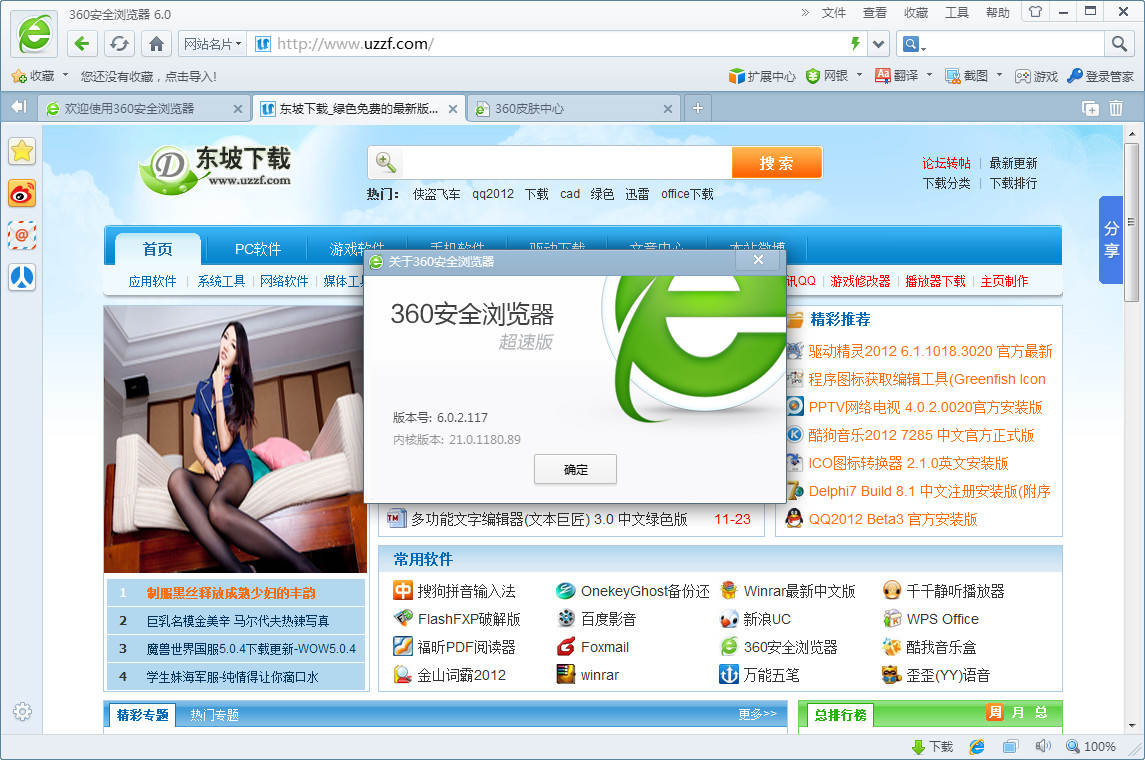Click the model photo banner thumbnail
Image resolution: width=1145 pixels, height=760 pixels.
click(235, 439)
